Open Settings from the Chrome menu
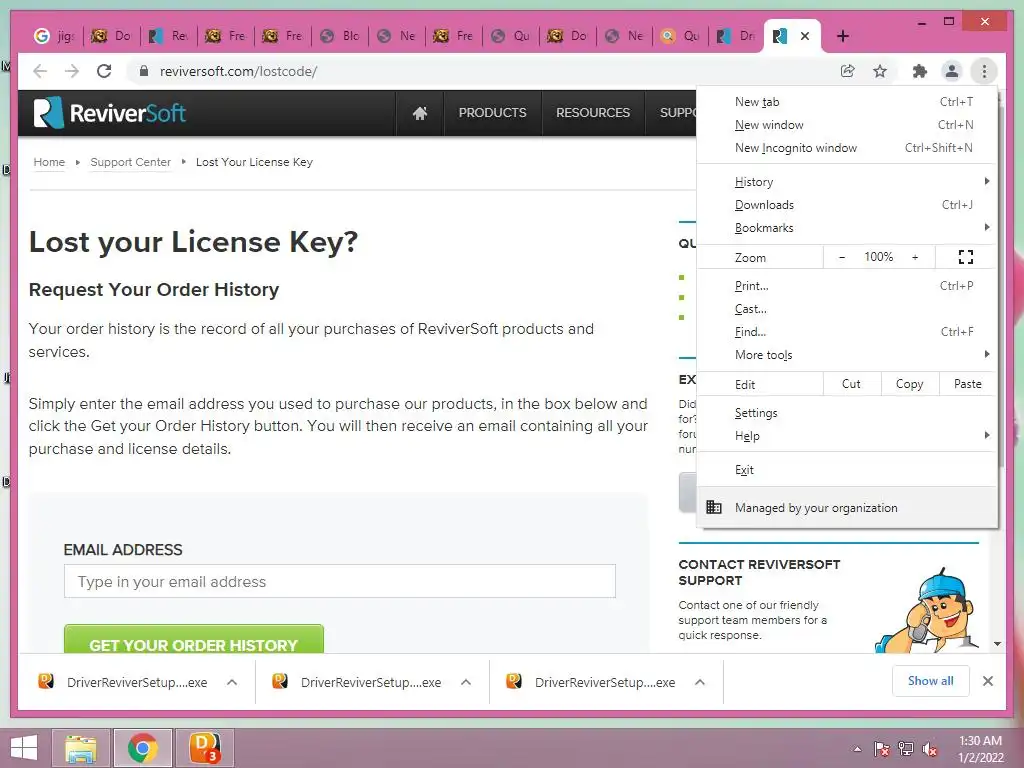The image size is (1024, 768). coord(847,413)
